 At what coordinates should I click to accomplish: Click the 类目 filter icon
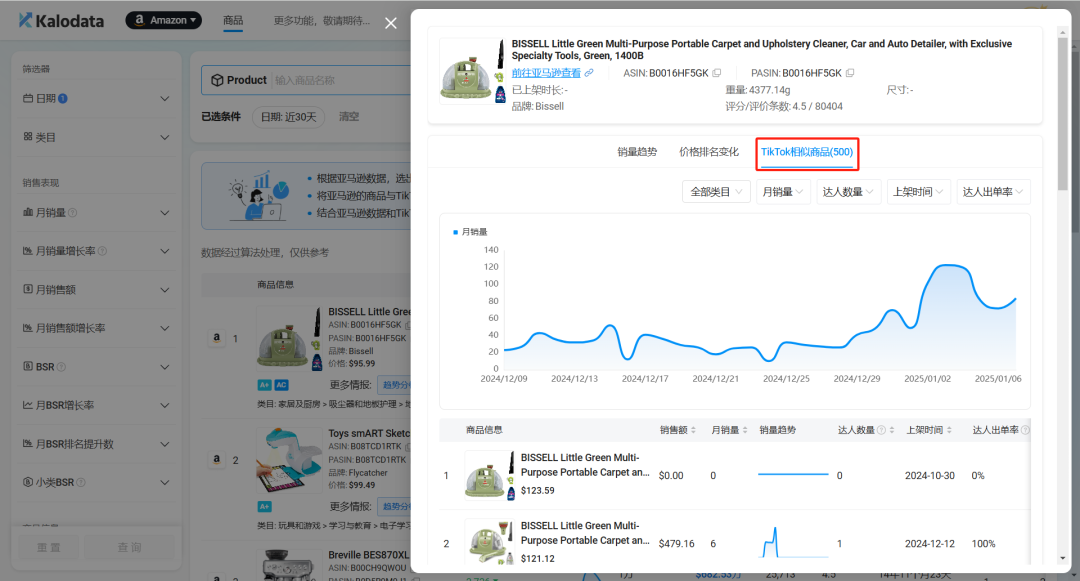26,136
